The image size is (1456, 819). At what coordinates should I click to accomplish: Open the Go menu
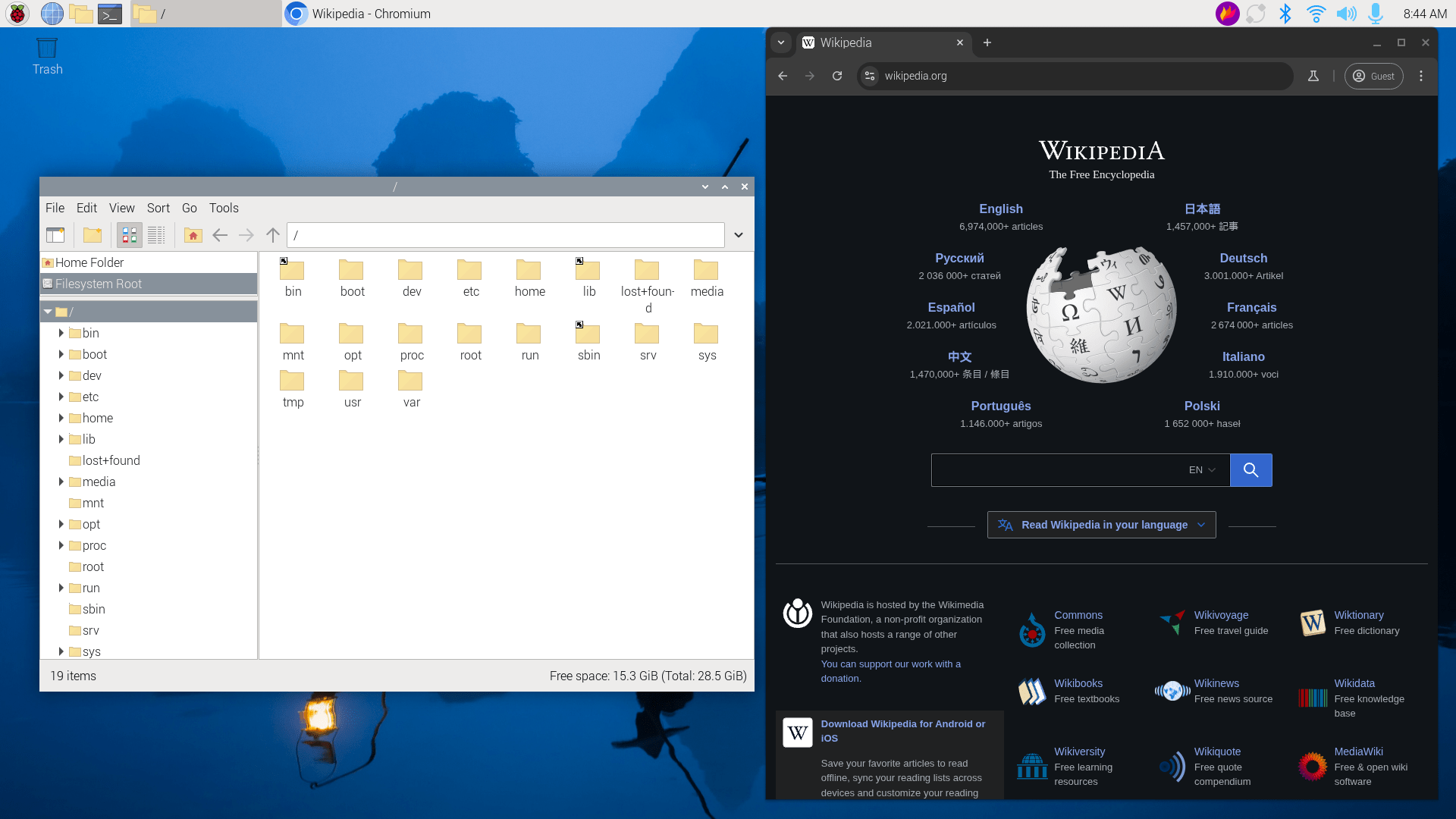pos(190,208)
